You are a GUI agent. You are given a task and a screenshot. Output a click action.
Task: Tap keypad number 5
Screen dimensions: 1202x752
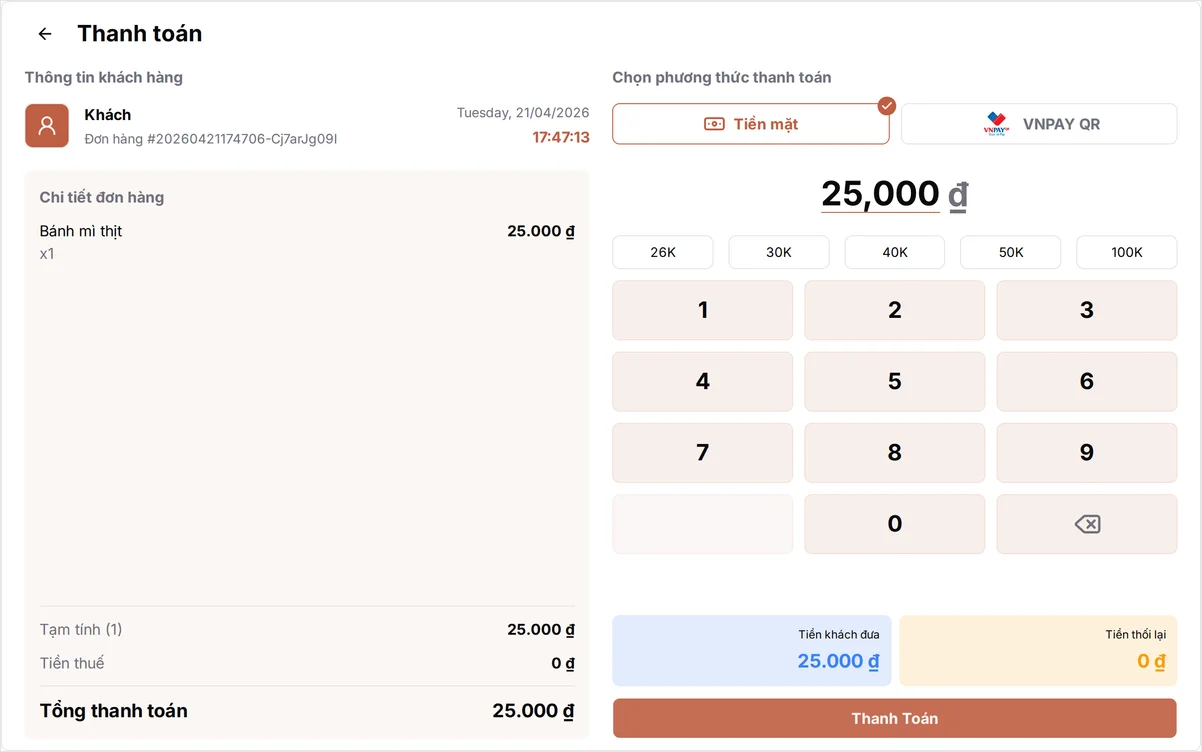[895, 381]
